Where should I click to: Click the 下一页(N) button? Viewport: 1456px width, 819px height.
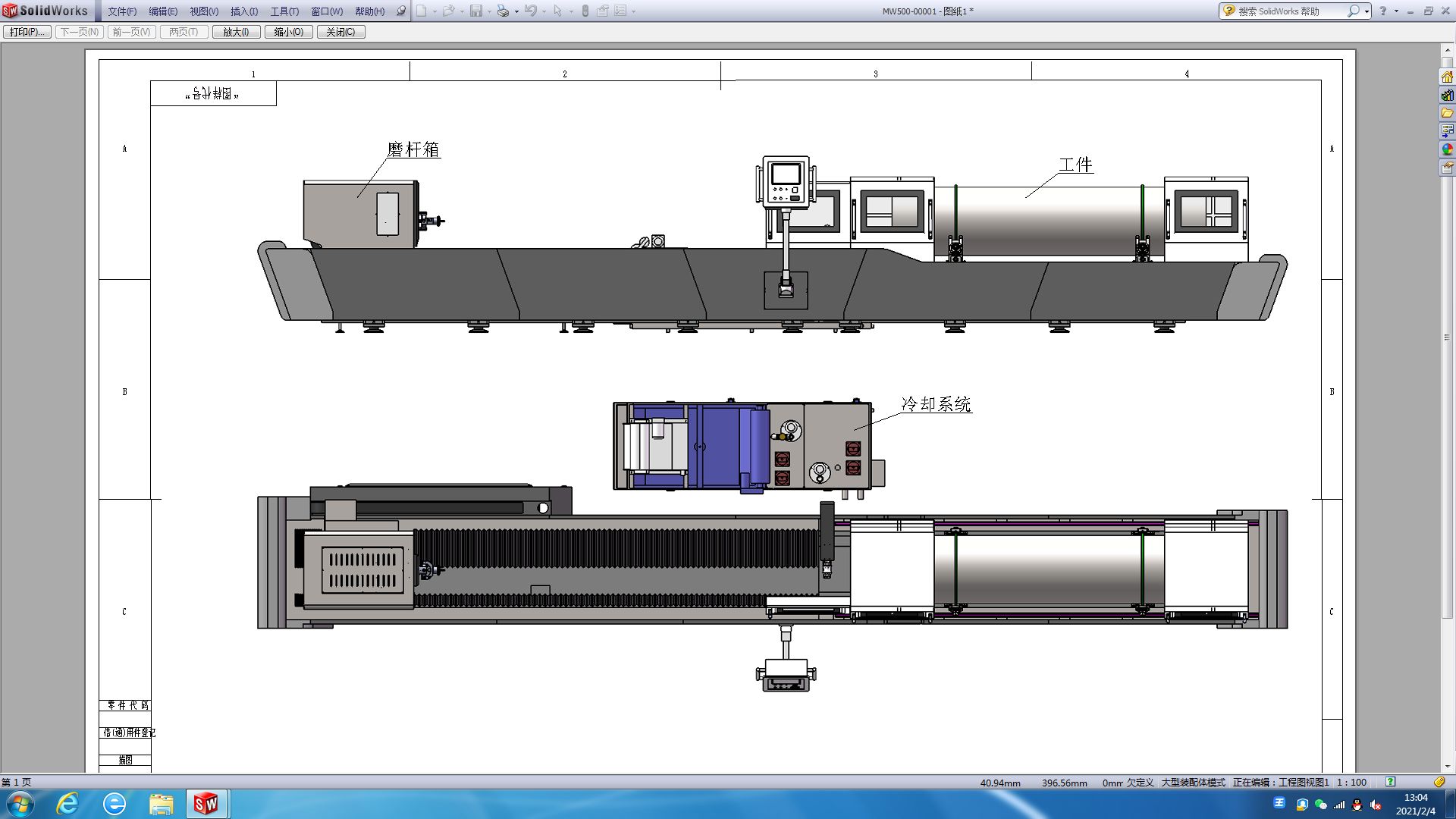80,32
